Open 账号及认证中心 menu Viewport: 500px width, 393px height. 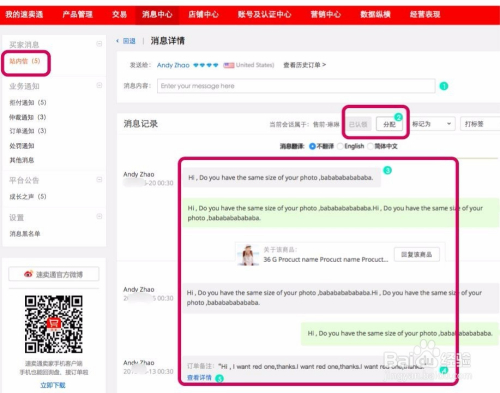coord(264,14)
